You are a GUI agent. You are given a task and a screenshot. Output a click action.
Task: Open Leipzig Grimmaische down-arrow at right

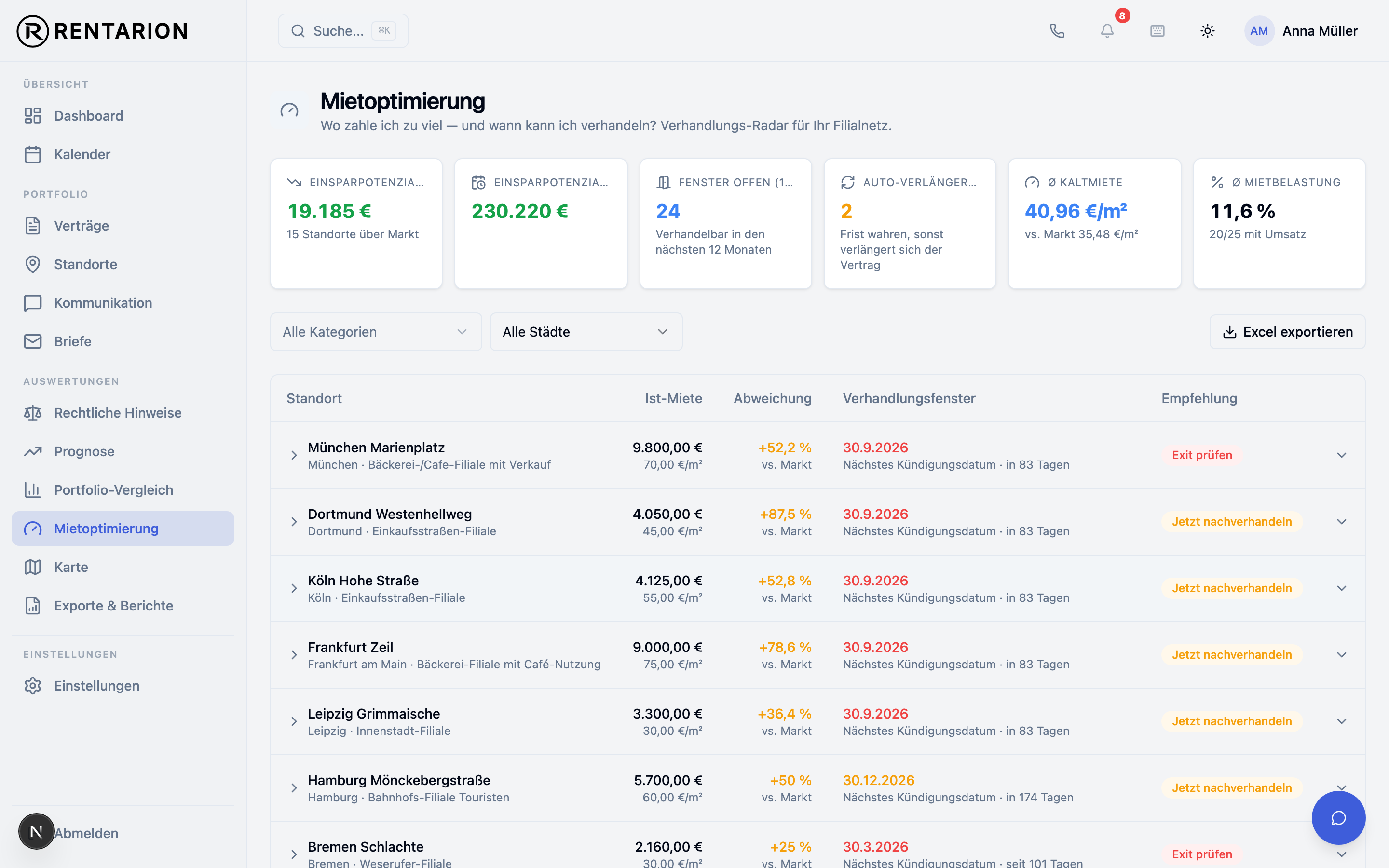(x=1341, y=721)
